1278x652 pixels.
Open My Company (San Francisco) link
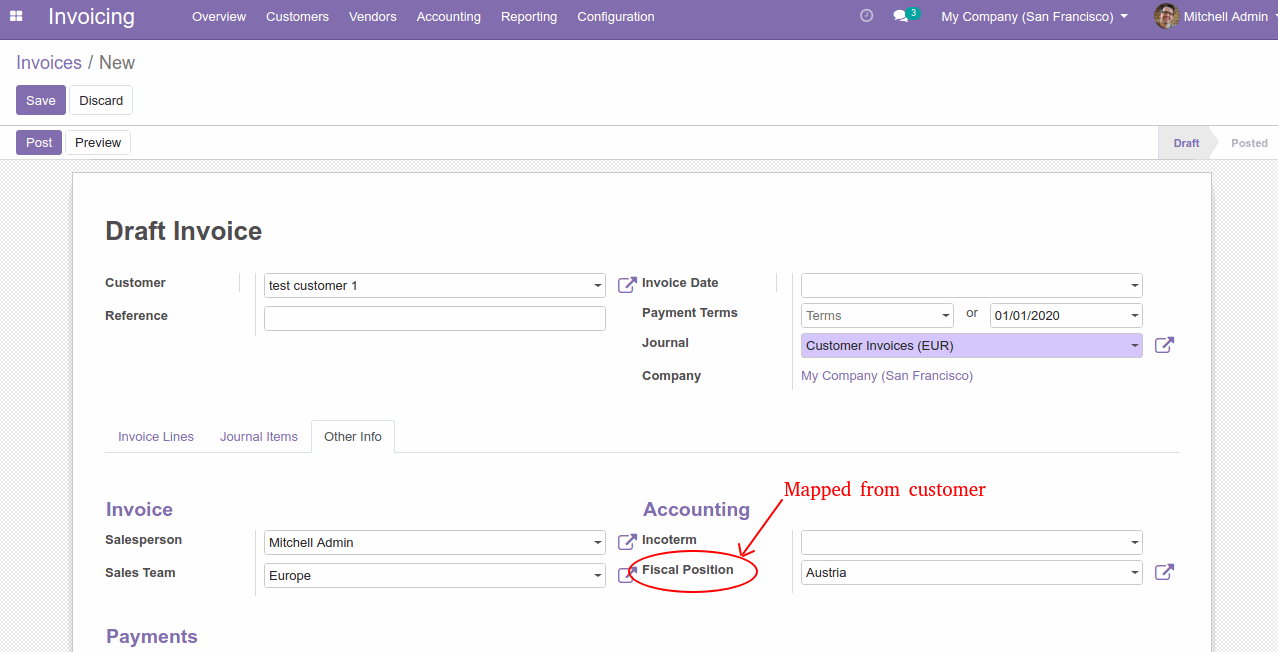[887, 376]
